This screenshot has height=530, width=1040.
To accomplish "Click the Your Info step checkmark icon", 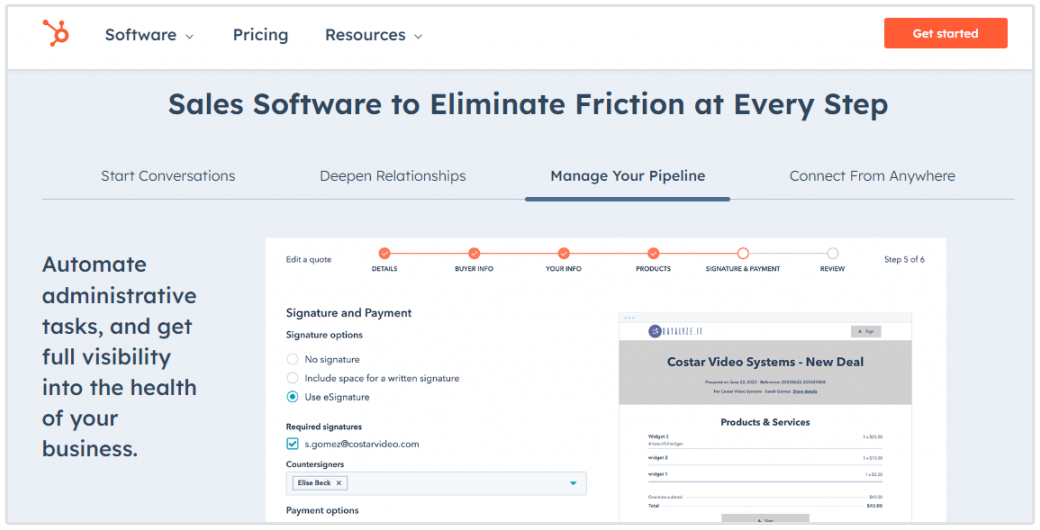I will [564, 254].
